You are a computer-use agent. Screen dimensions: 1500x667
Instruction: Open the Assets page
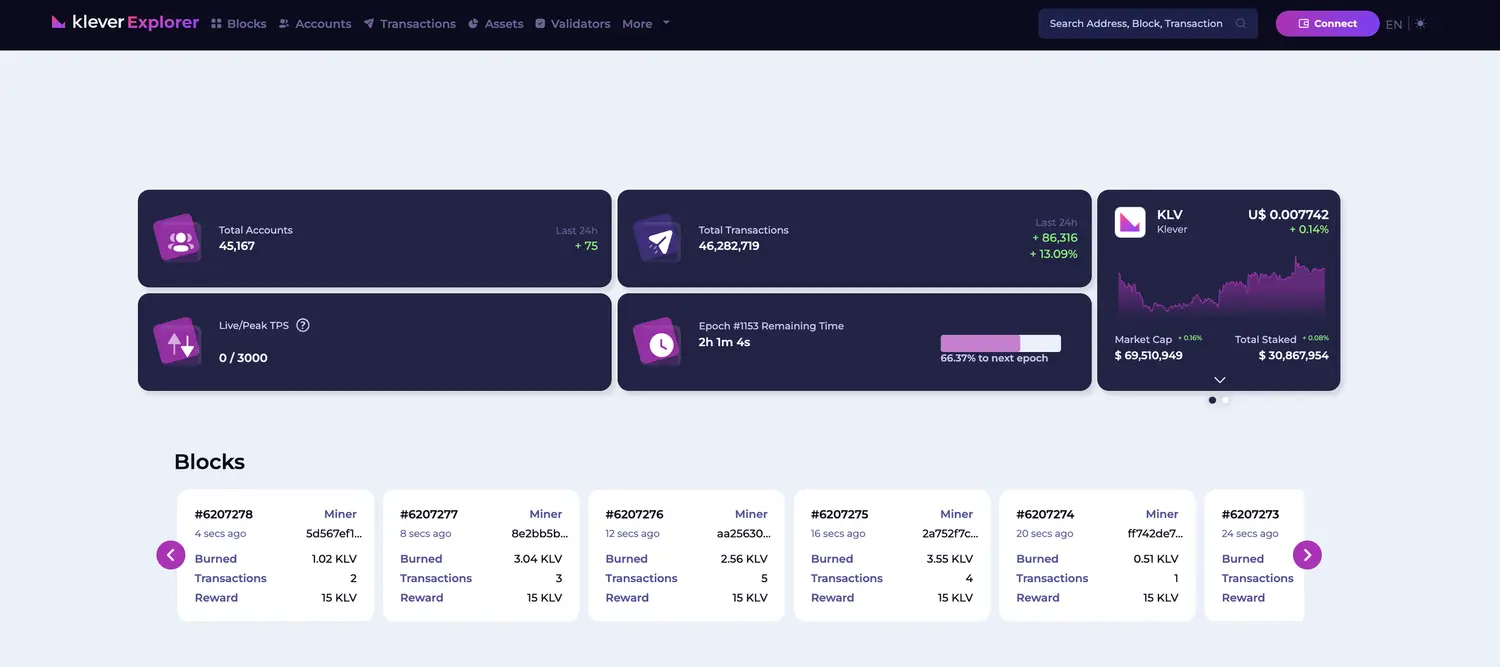[x=495, y=23]
